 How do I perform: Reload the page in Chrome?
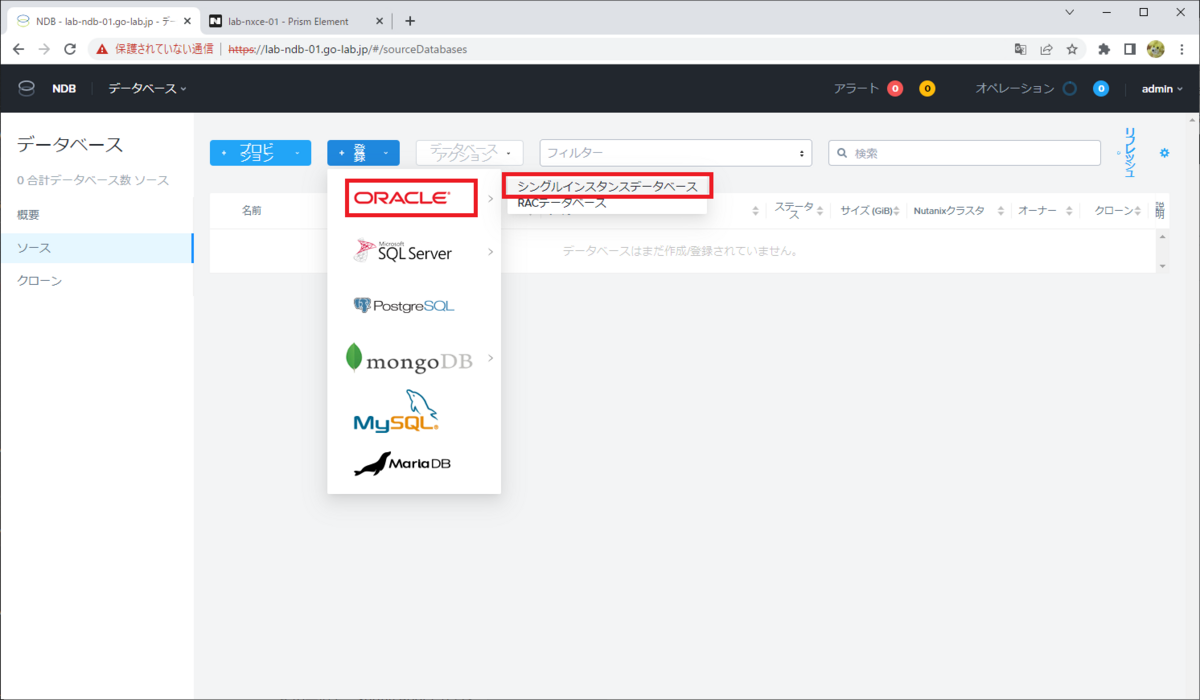70,49
